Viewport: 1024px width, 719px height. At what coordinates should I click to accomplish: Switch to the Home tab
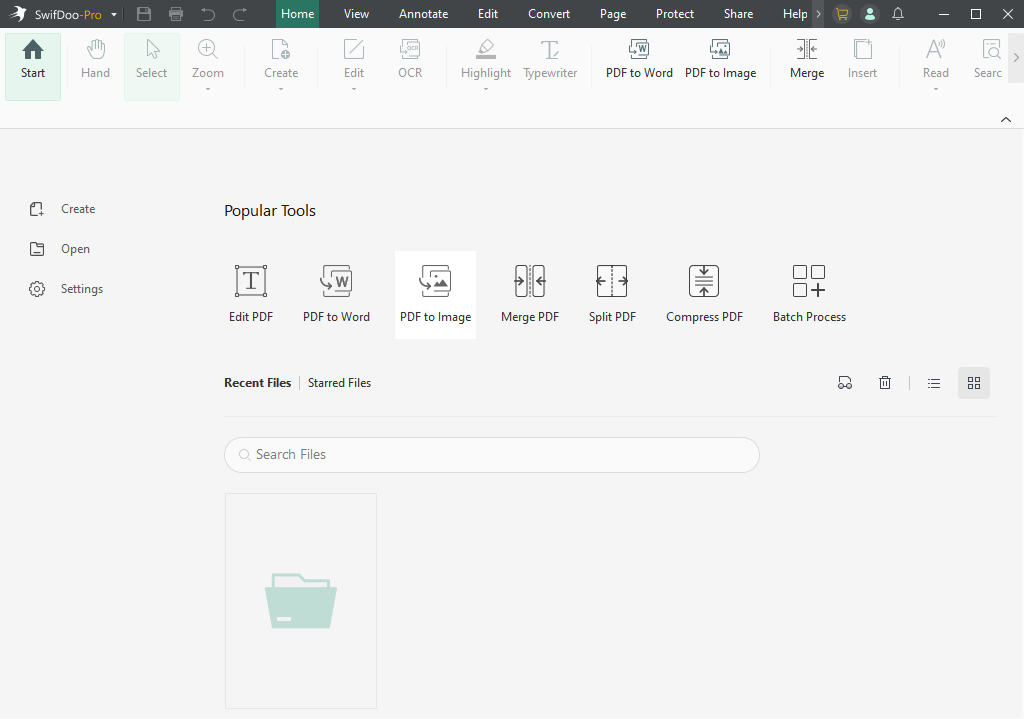coord(297,14)
